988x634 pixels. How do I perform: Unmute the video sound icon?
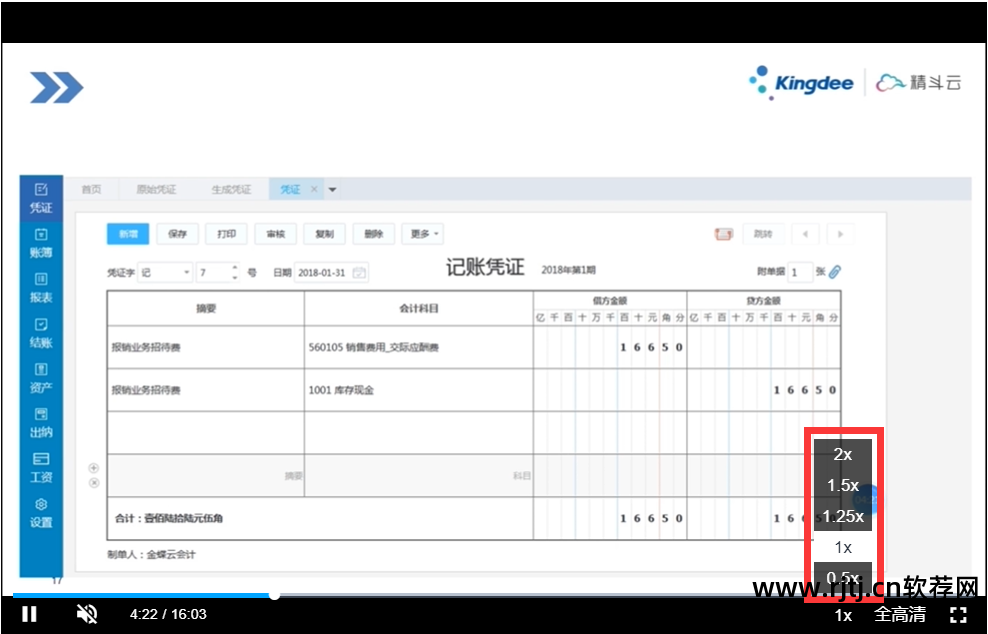(87, 614)
